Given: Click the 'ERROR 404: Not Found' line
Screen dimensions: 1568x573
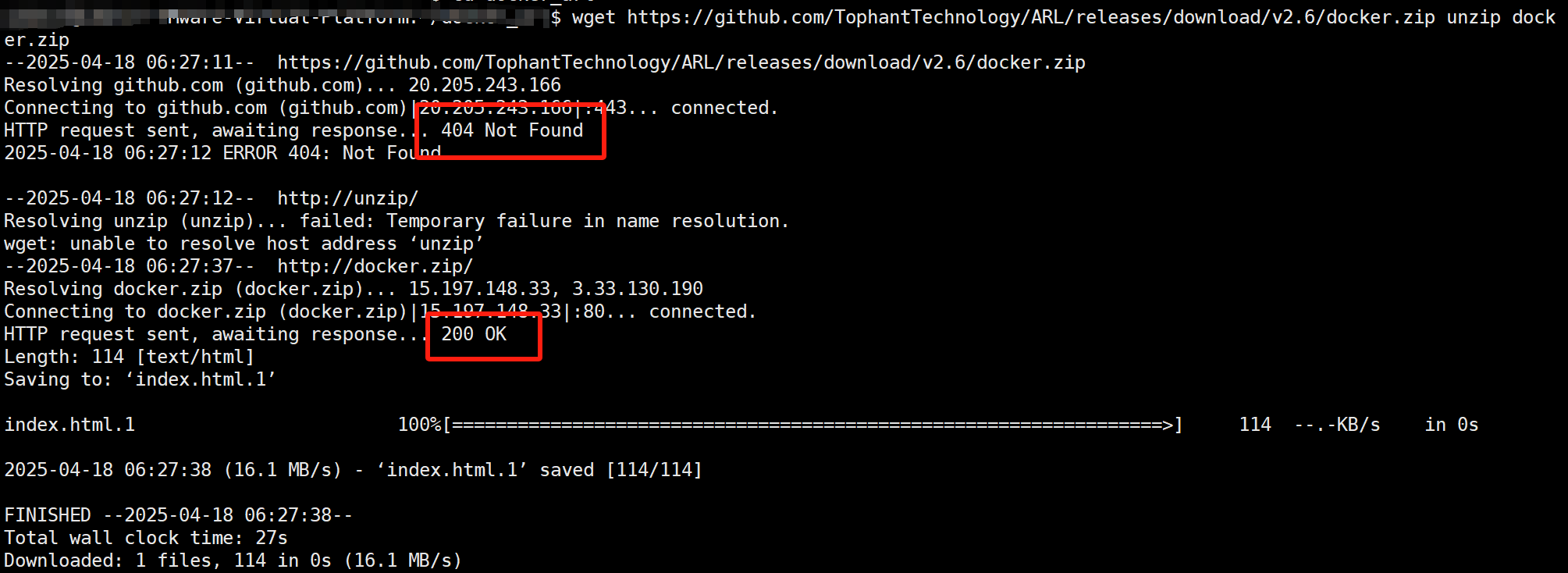Looking at the screenshot, I should [222, 153].
